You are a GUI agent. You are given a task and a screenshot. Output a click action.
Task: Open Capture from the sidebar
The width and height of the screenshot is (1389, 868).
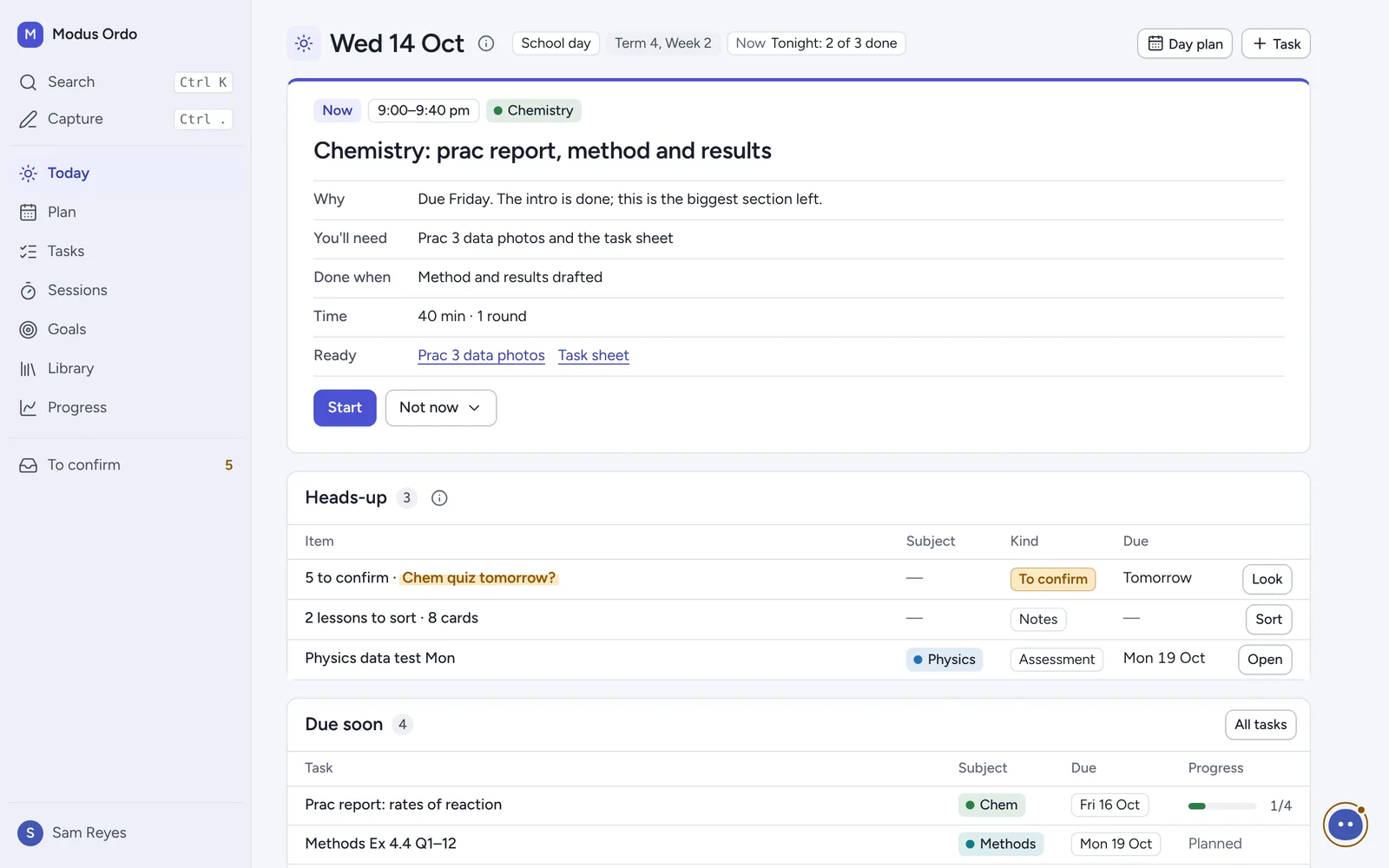(126, 119)
